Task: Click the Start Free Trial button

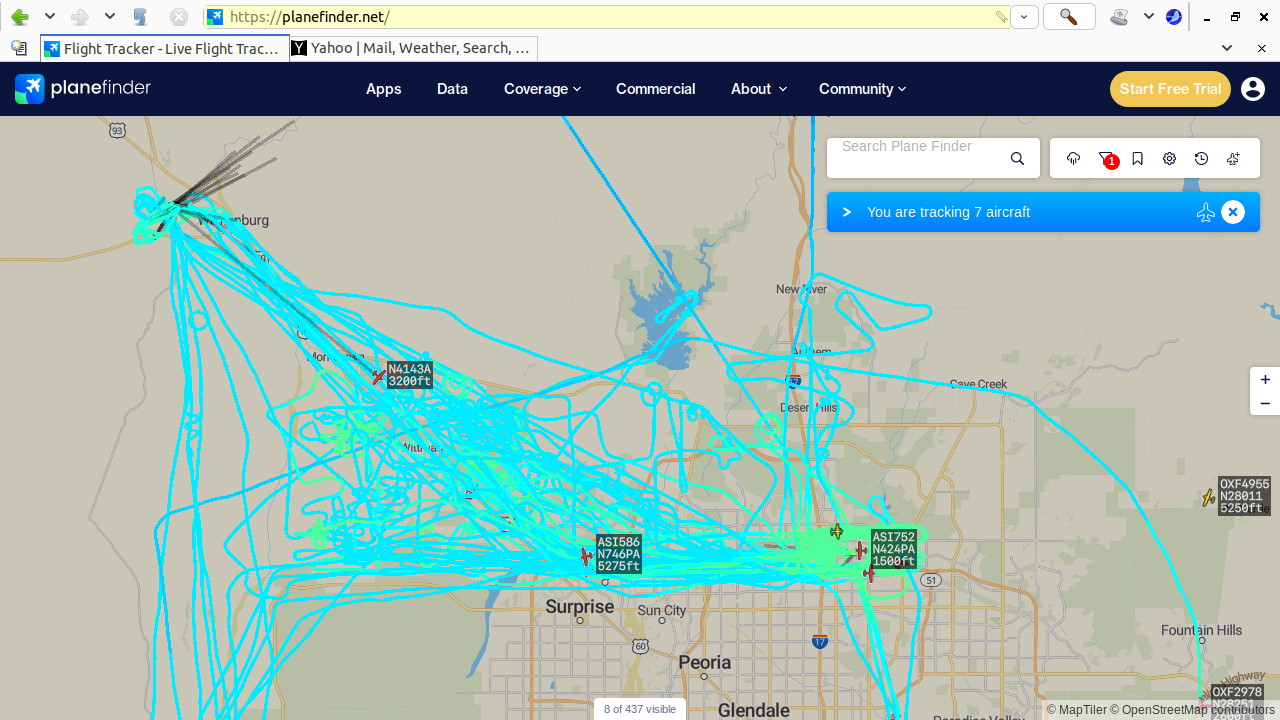Action: [x=1170, y=89]
